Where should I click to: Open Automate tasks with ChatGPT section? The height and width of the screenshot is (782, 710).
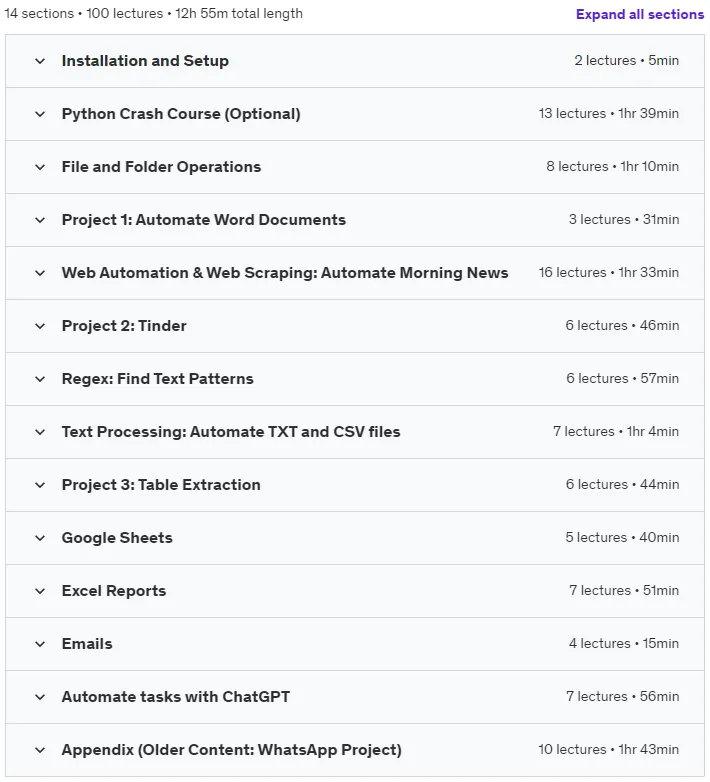[176, 697]
